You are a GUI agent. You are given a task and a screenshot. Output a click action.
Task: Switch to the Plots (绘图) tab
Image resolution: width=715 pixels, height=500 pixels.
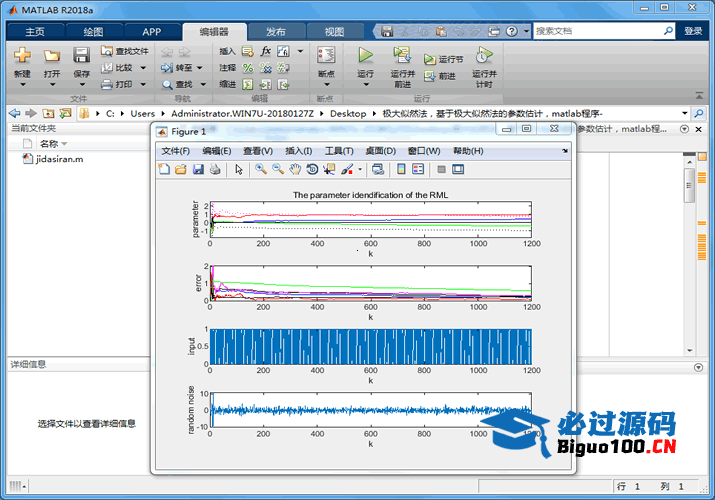pyautogui.click(x=93, y=31)
